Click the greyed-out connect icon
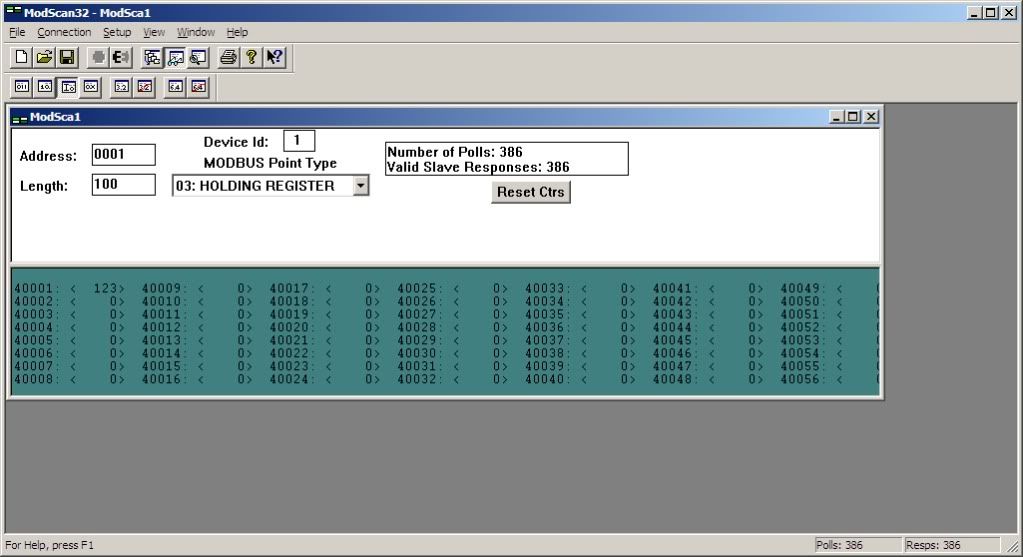The image size is (1023, 557). click(98, 57)
